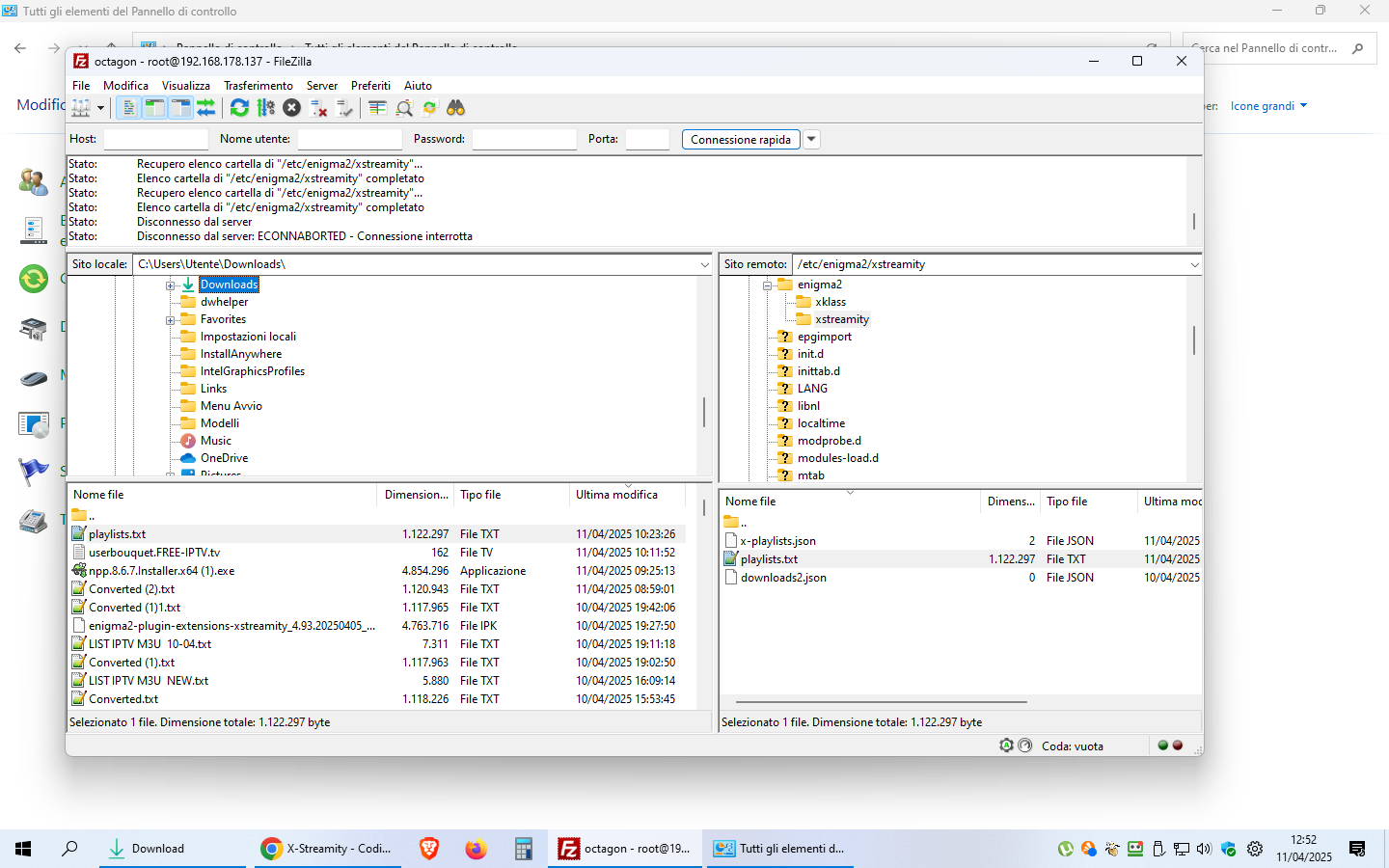Click the reconnect to last server icon

click(344, 108)
